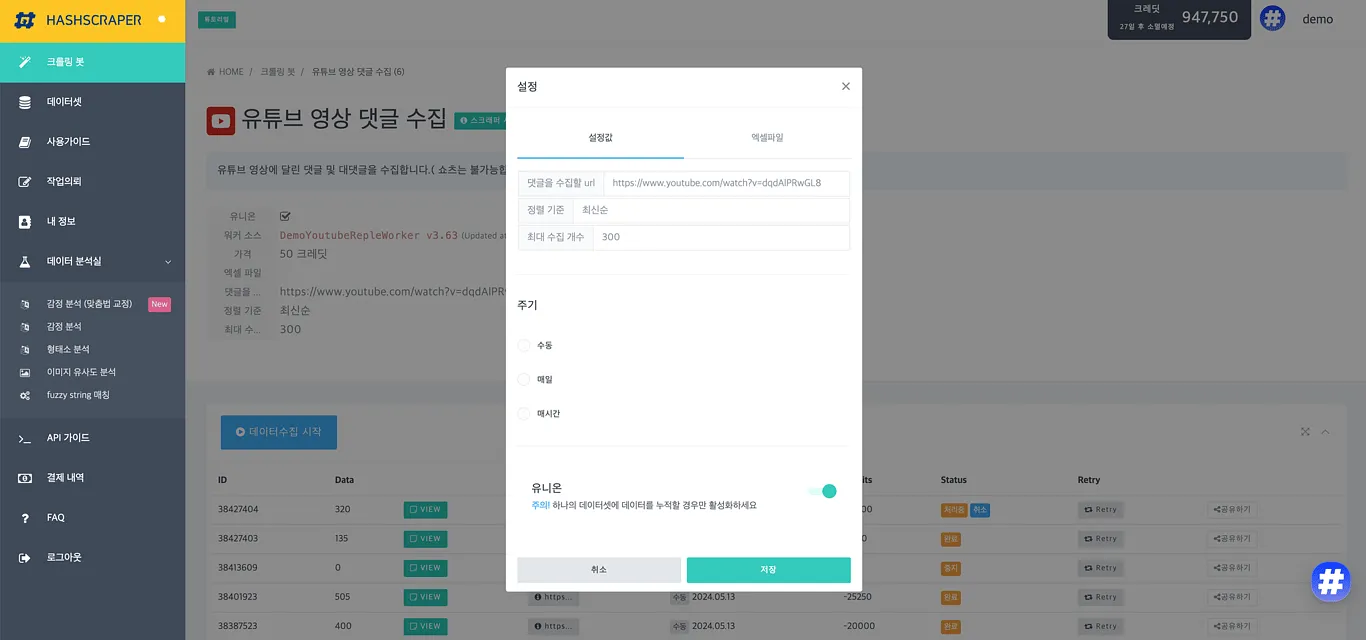Choose the 매시간 radio option

524,414
